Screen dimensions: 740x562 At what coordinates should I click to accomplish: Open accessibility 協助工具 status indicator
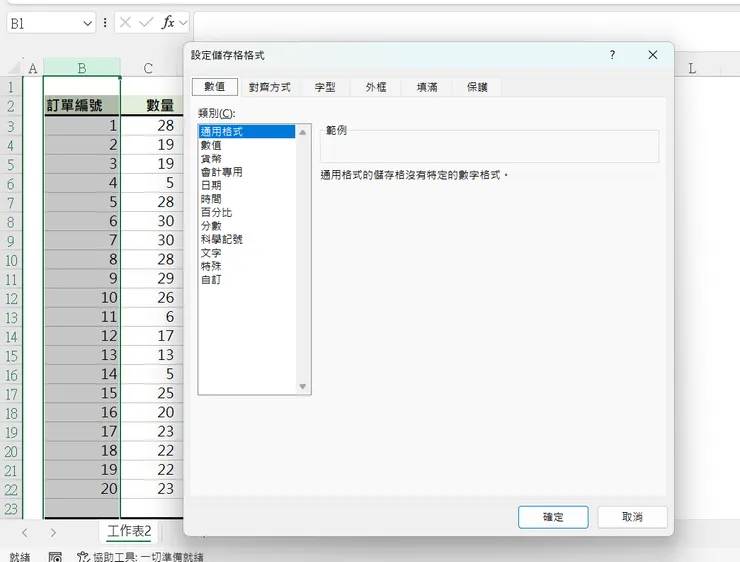point(140,557)
